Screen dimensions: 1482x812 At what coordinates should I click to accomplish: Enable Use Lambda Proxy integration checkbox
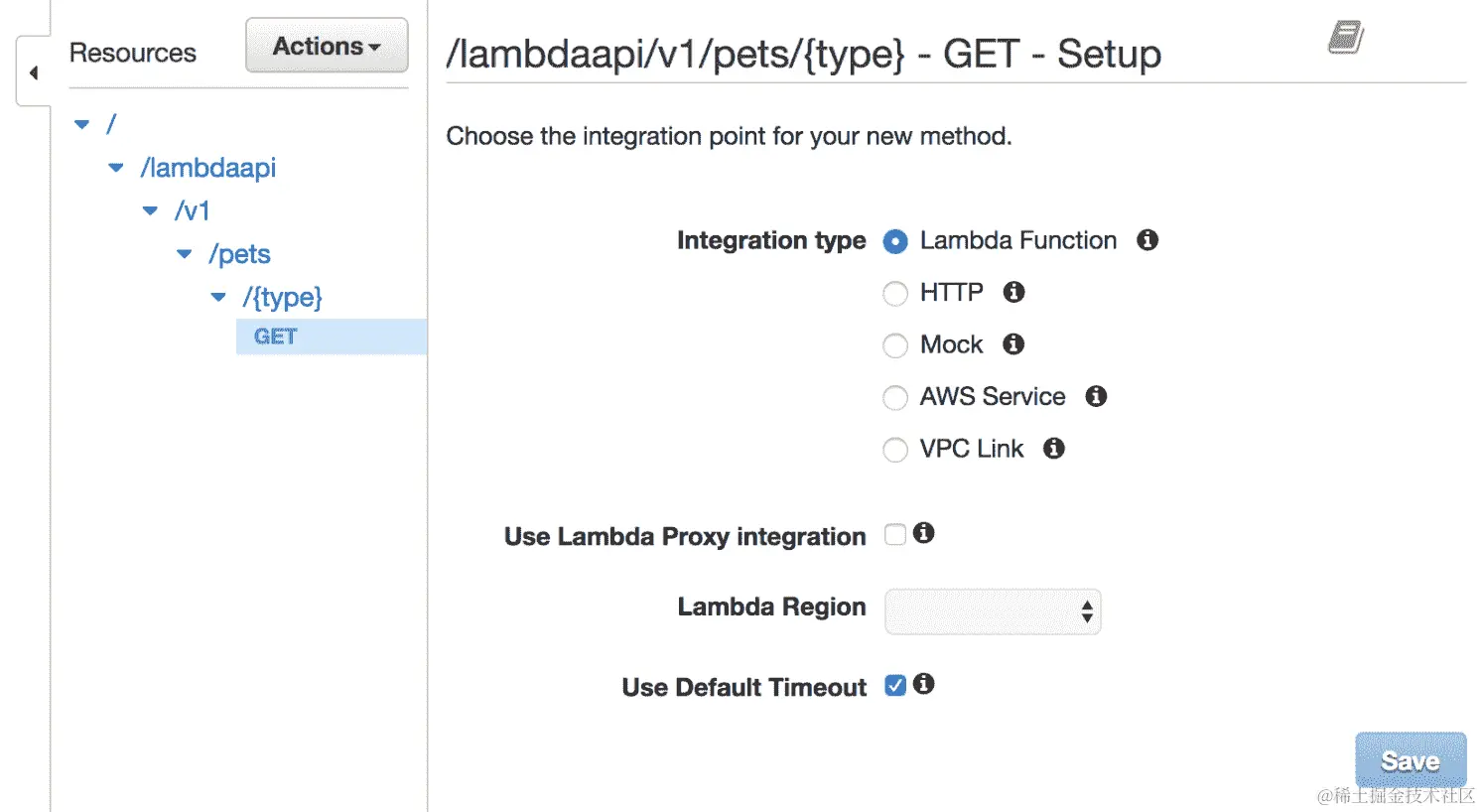point(895,535)
